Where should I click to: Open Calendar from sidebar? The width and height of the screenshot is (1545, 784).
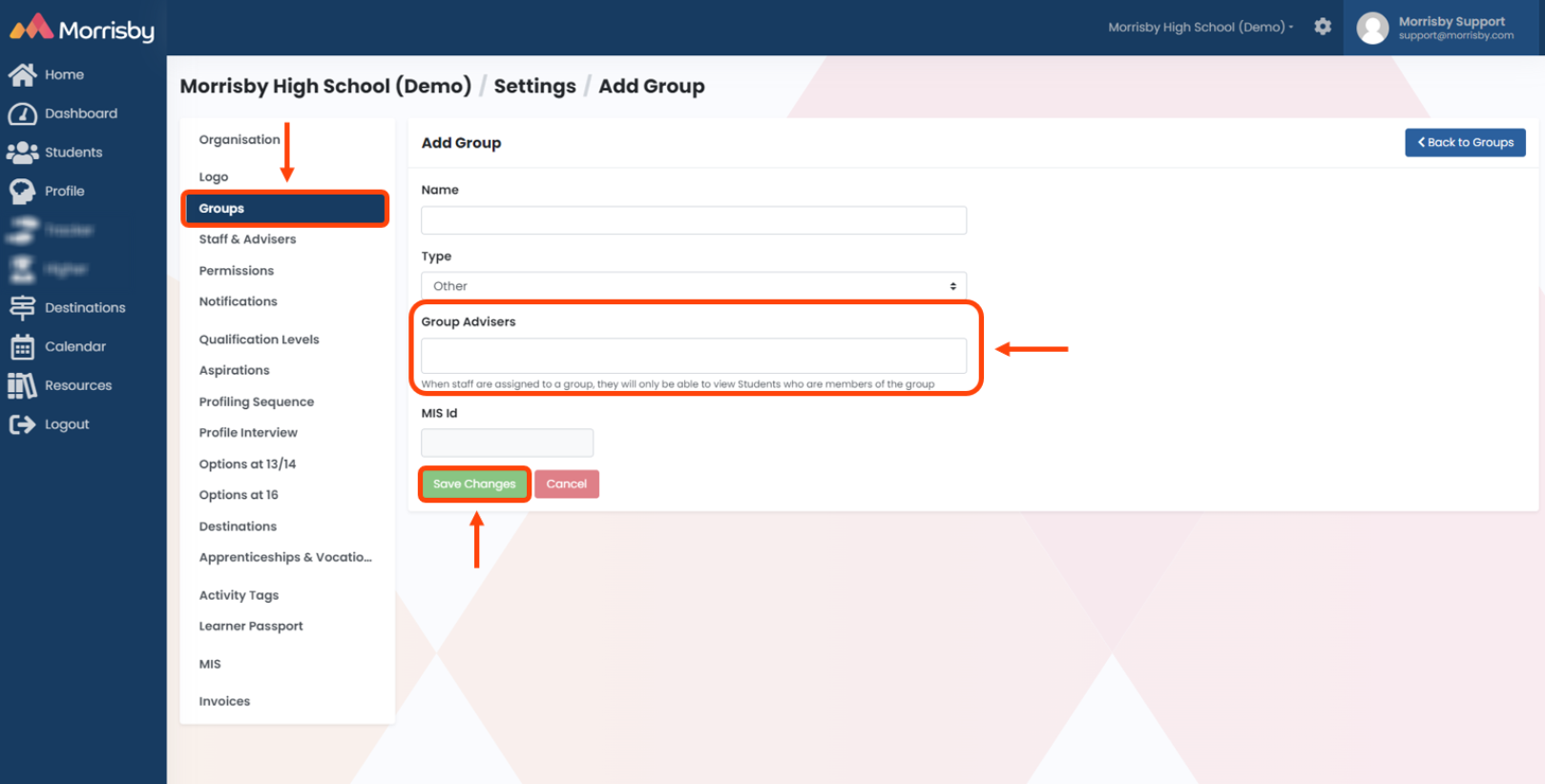(x=75, y=347)
